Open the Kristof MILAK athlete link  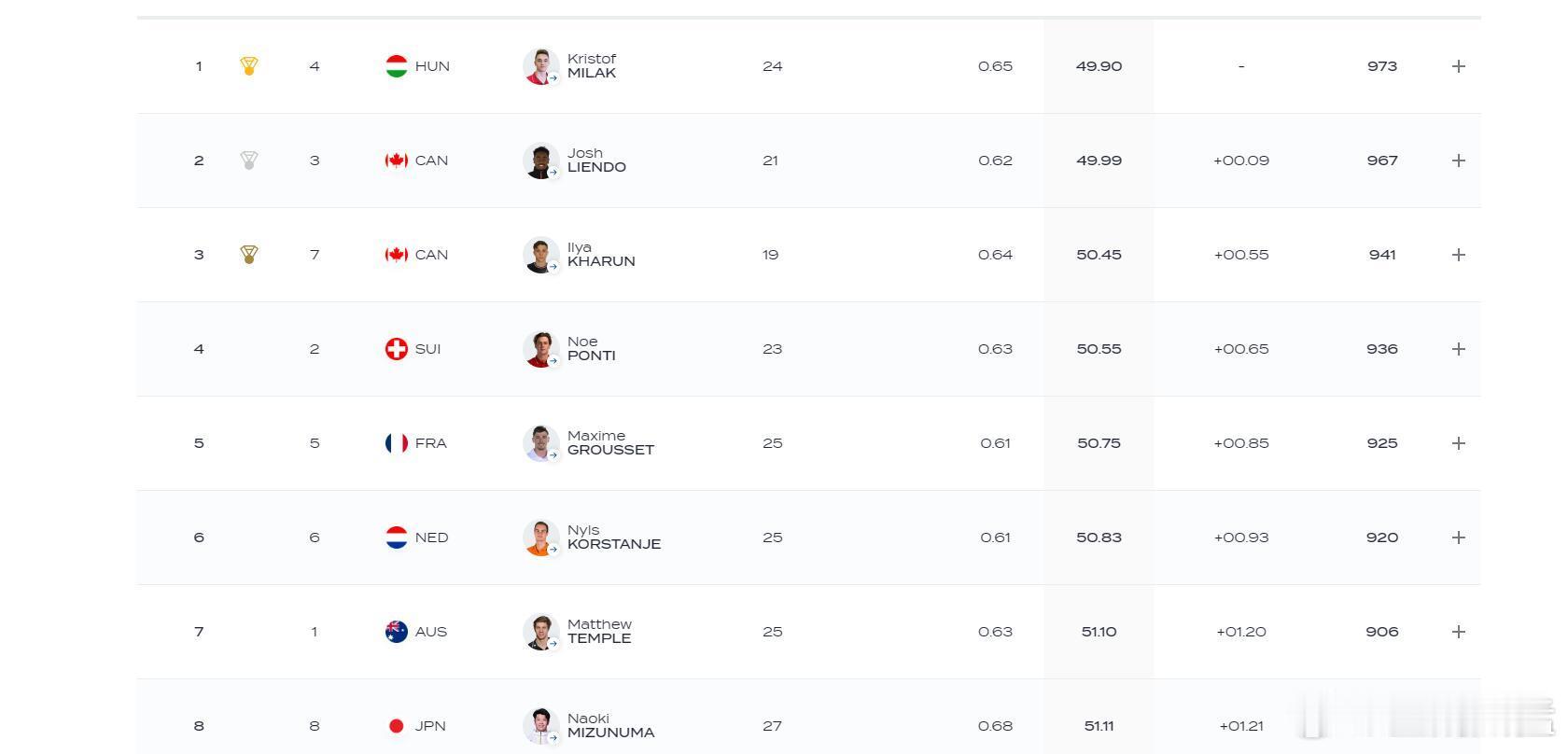(x=592, y=66)
